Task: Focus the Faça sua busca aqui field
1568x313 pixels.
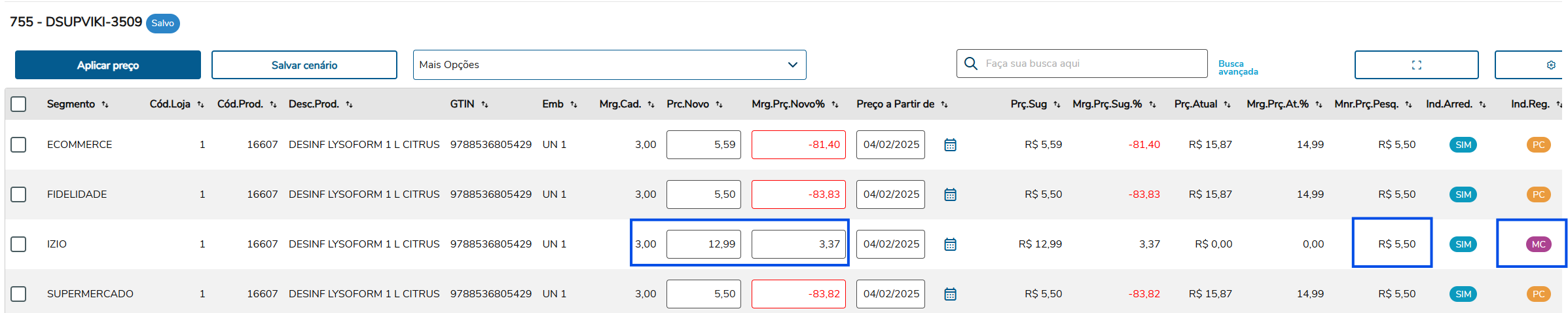Action: [1090, 64]
